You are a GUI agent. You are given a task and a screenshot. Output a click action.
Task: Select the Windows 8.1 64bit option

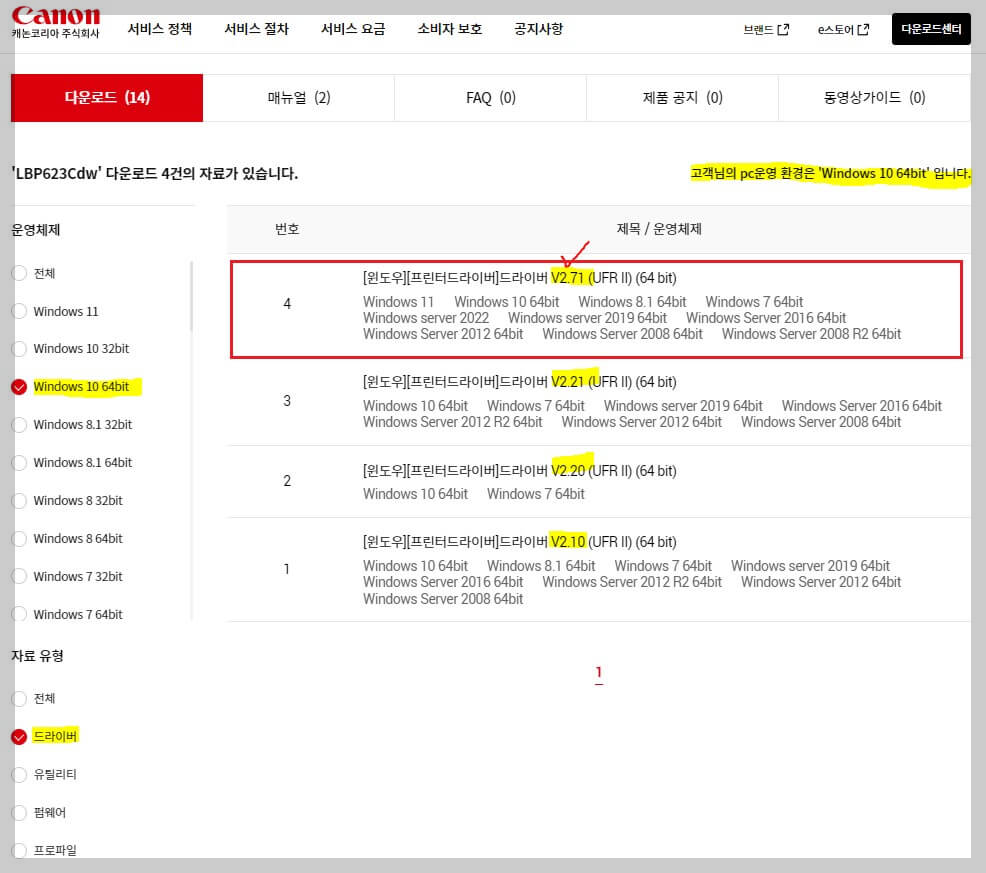[19, 463]
